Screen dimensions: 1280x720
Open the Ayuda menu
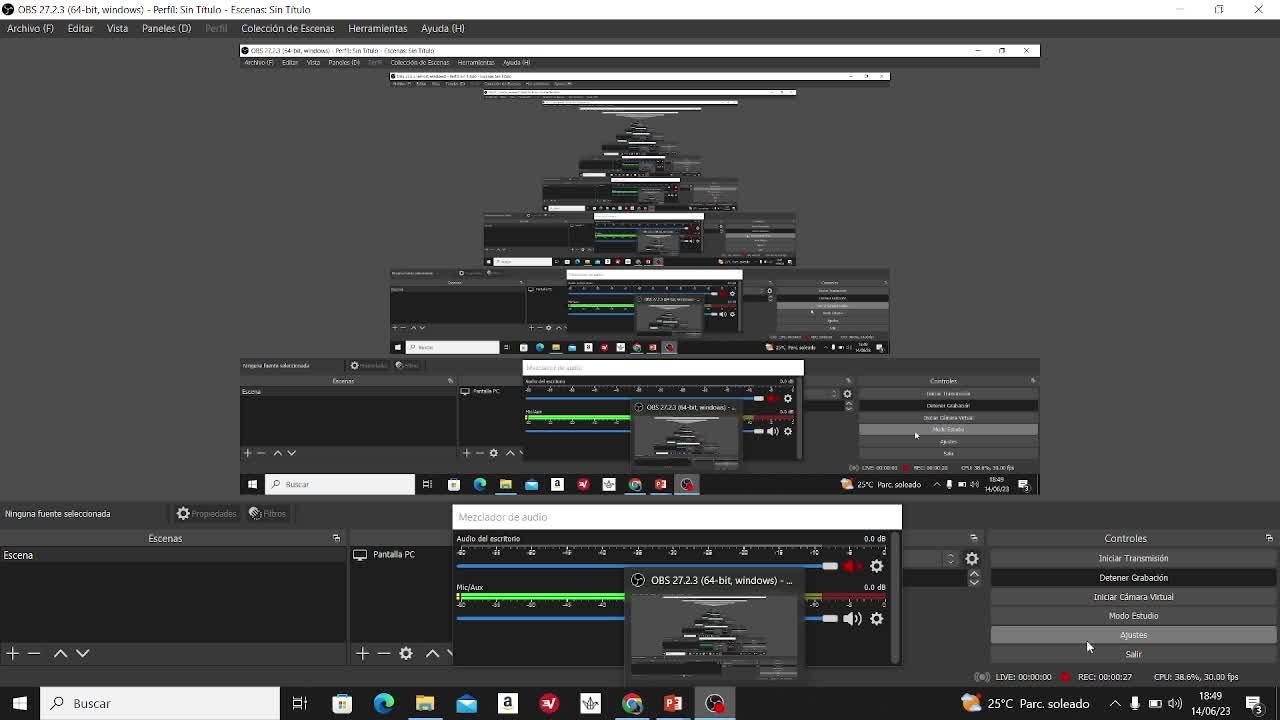[442, 28]
